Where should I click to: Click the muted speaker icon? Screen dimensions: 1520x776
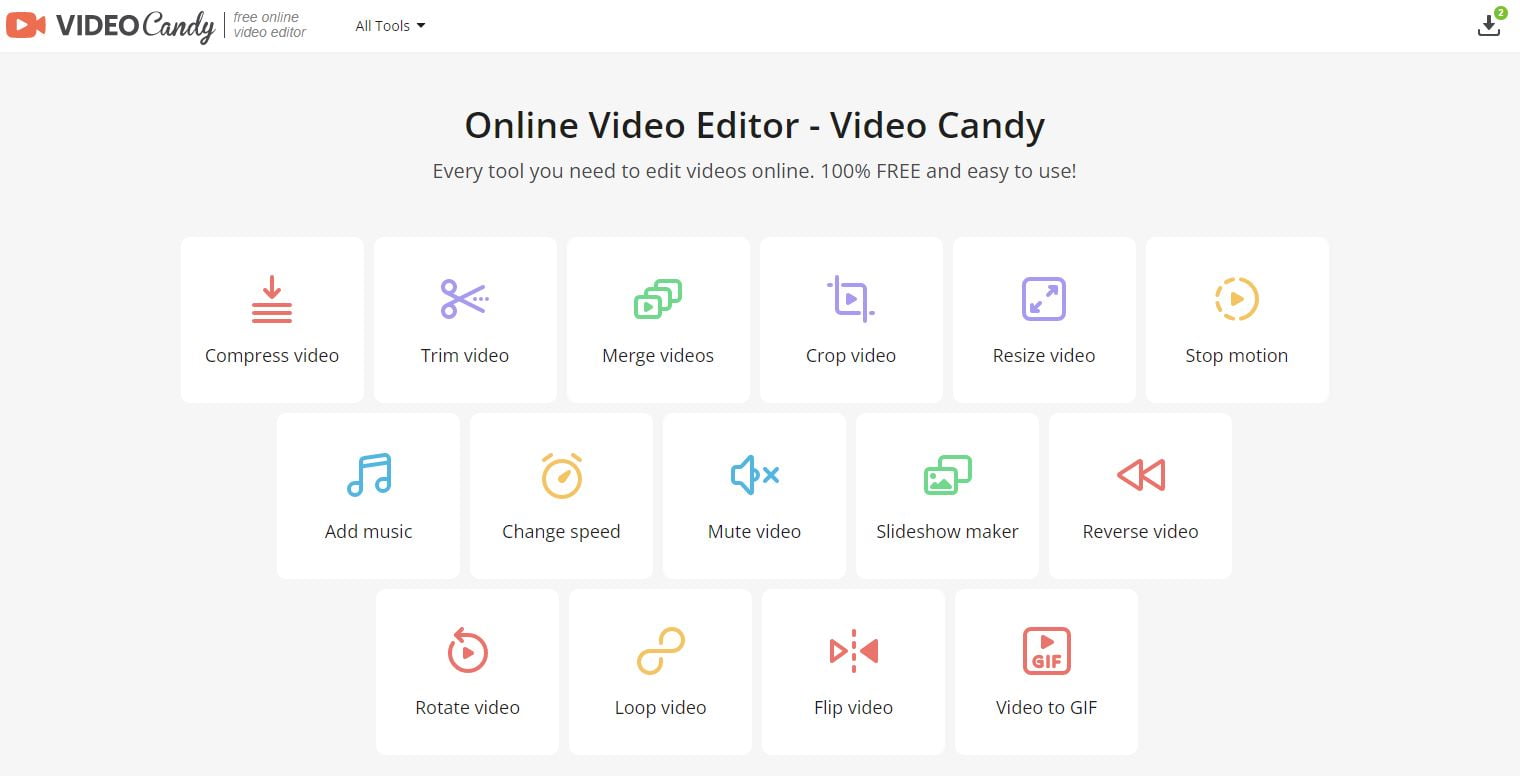(x=755, y=475)
